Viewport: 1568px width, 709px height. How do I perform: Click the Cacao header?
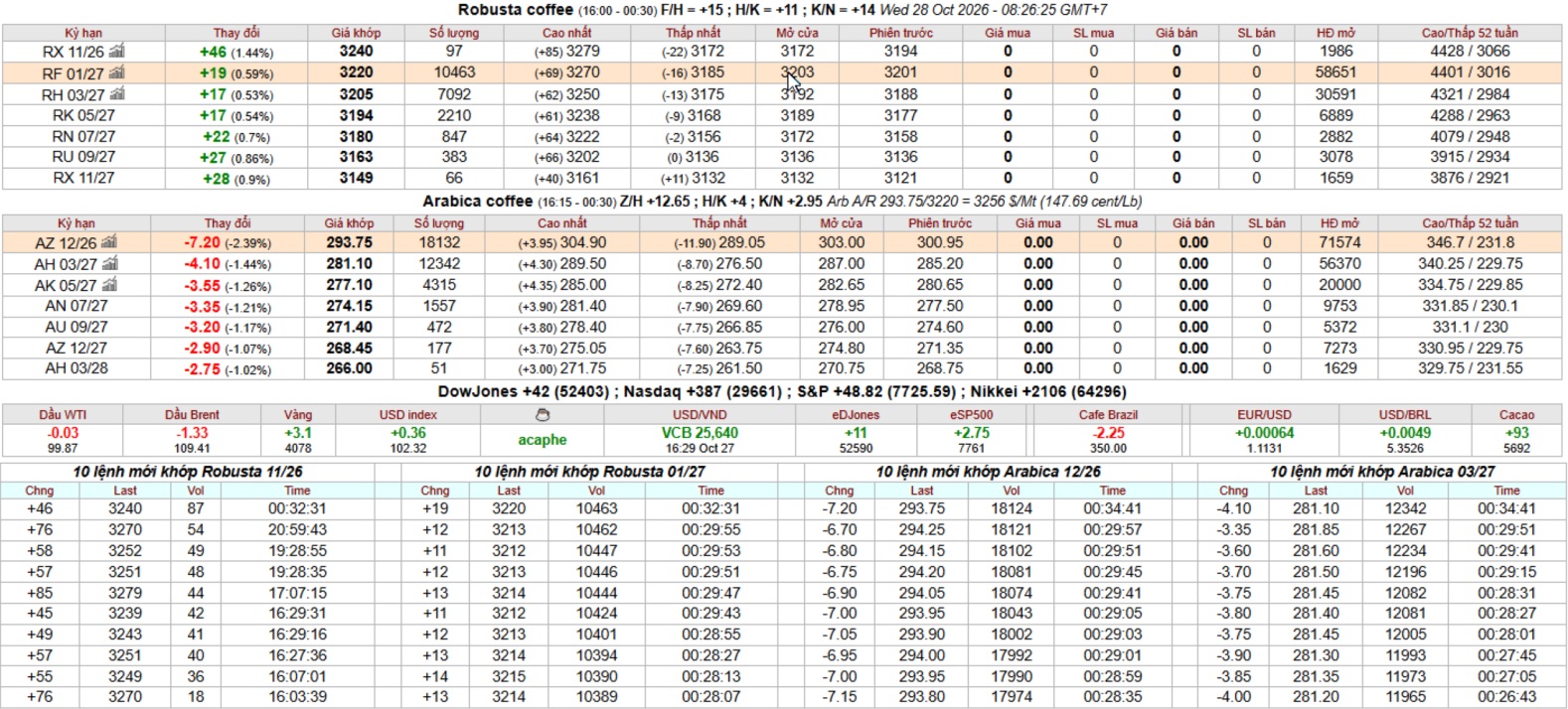click(x=1516, y=415)
